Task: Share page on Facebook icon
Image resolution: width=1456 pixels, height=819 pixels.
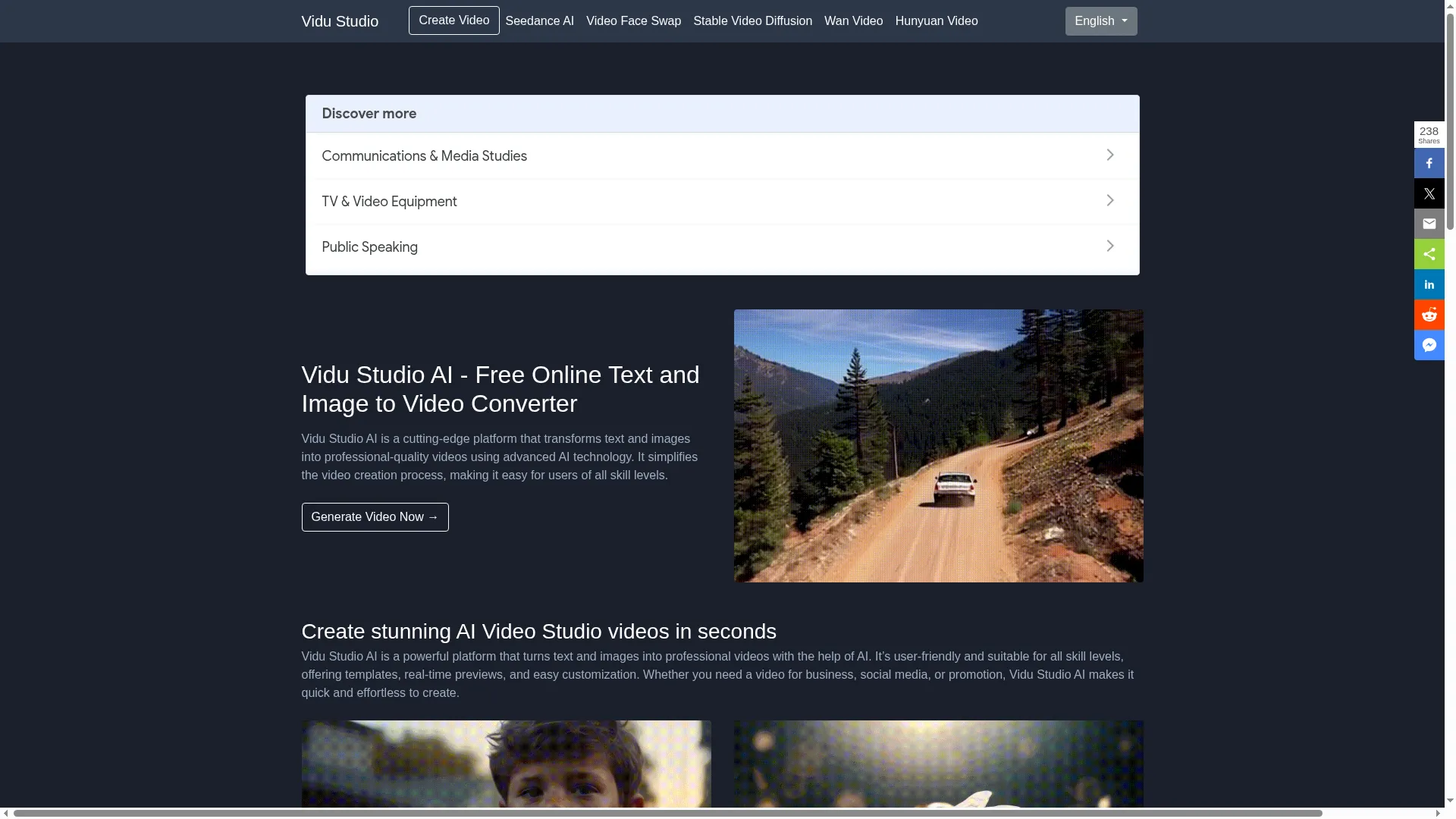Action: (x=1429, y=163)
